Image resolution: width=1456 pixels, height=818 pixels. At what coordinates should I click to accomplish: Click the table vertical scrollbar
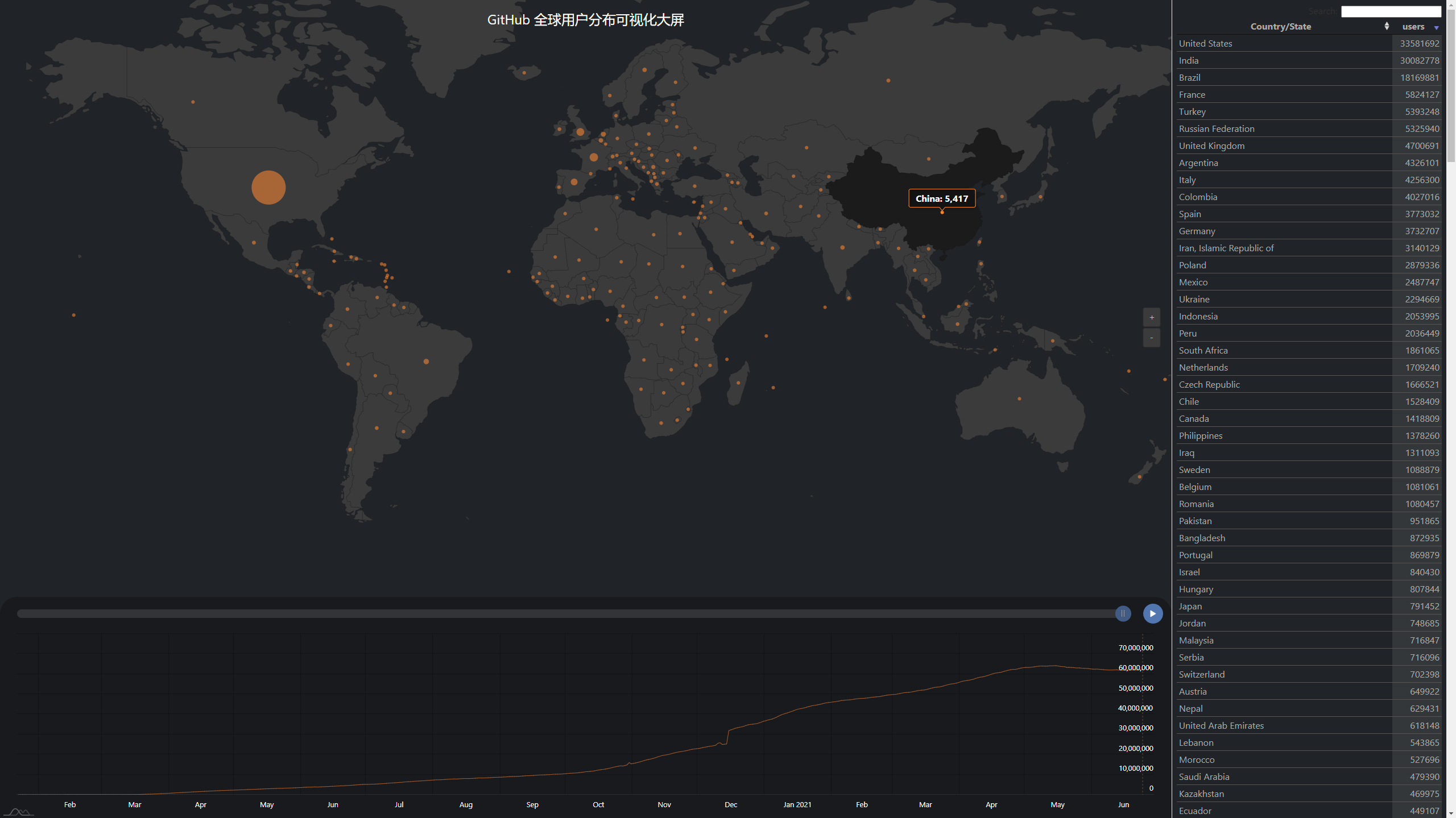point(1450,85)
